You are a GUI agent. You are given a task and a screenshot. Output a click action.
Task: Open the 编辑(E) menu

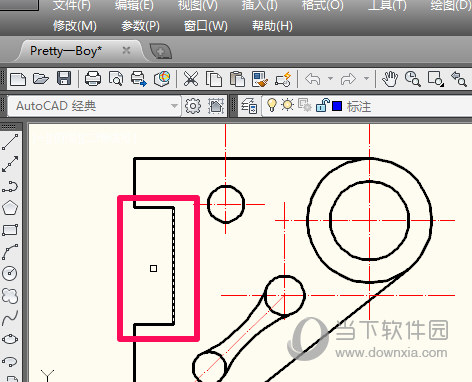click(x=134, y=5)
